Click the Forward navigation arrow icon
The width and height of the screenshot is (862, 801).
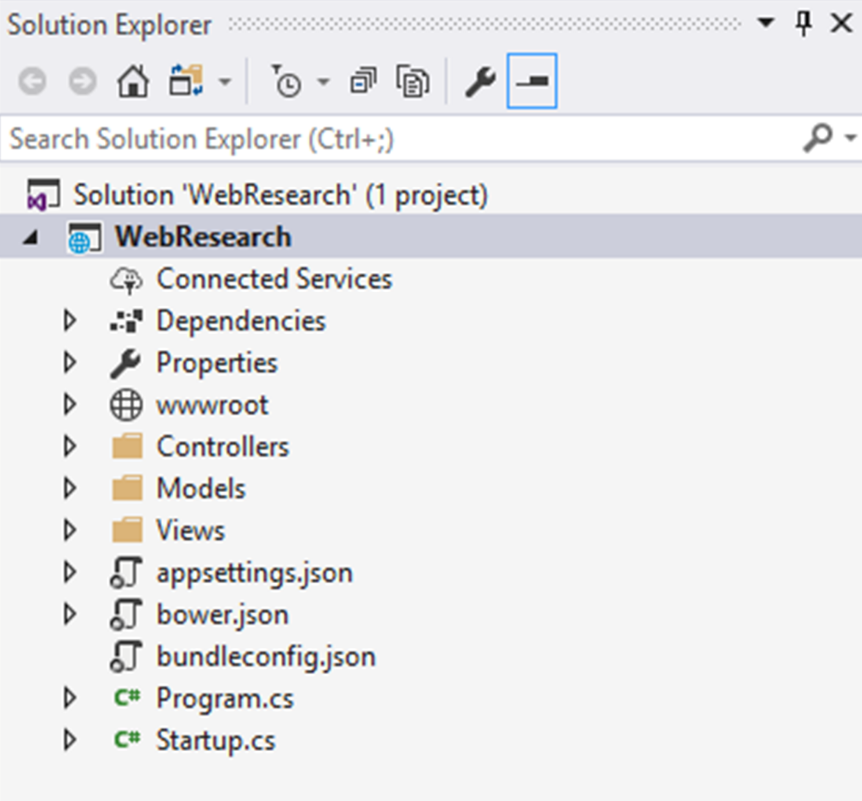pos(82,81)
